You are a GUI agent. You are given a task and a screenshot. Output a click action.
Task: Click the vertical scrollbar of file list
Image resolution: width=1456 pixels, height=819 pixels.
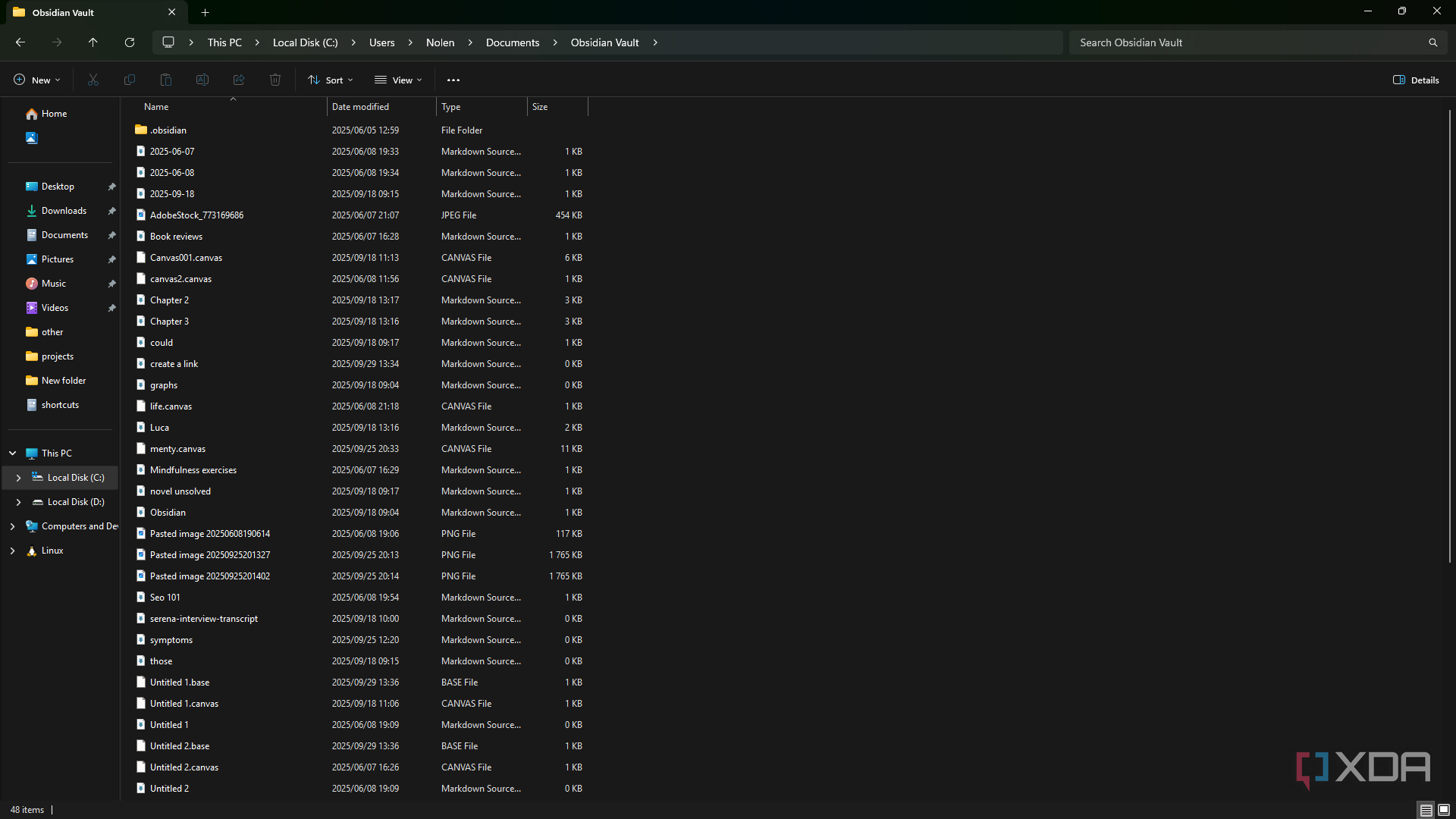[1449, 337]
